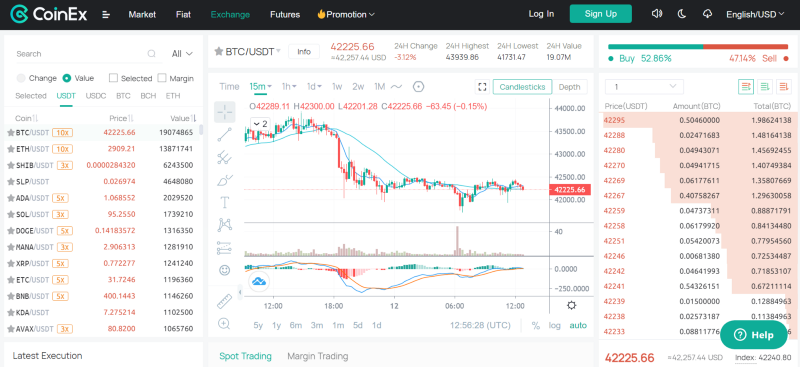800x367 pixels.
Task: Click the Search coin input field
Action: pos(82,54)
